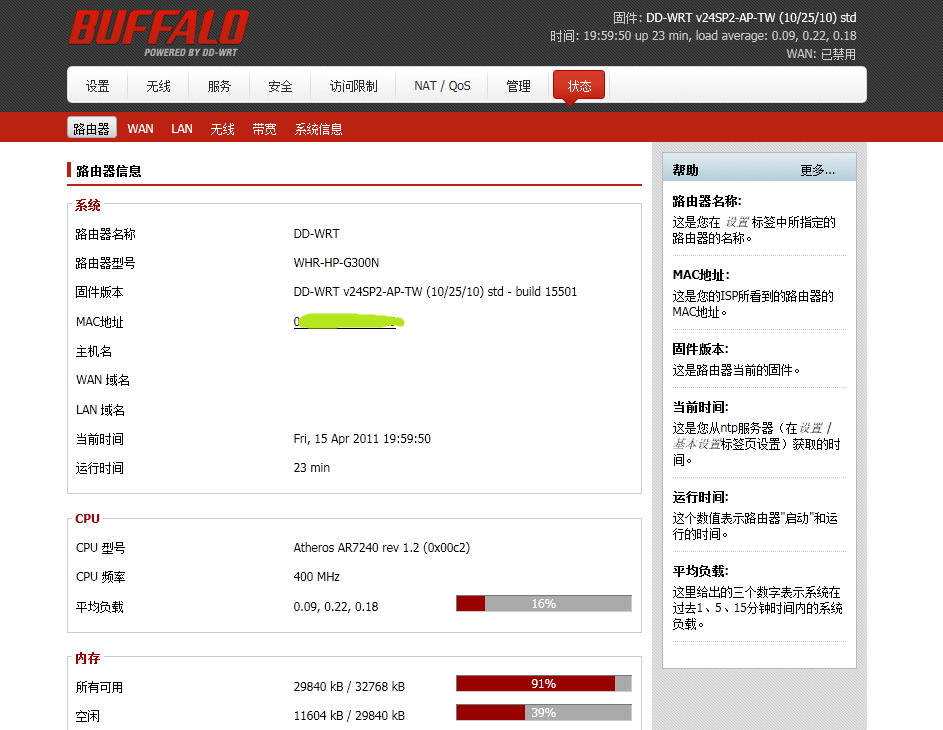Click the 11604 kB / 29840 kB value

point(349,716)
